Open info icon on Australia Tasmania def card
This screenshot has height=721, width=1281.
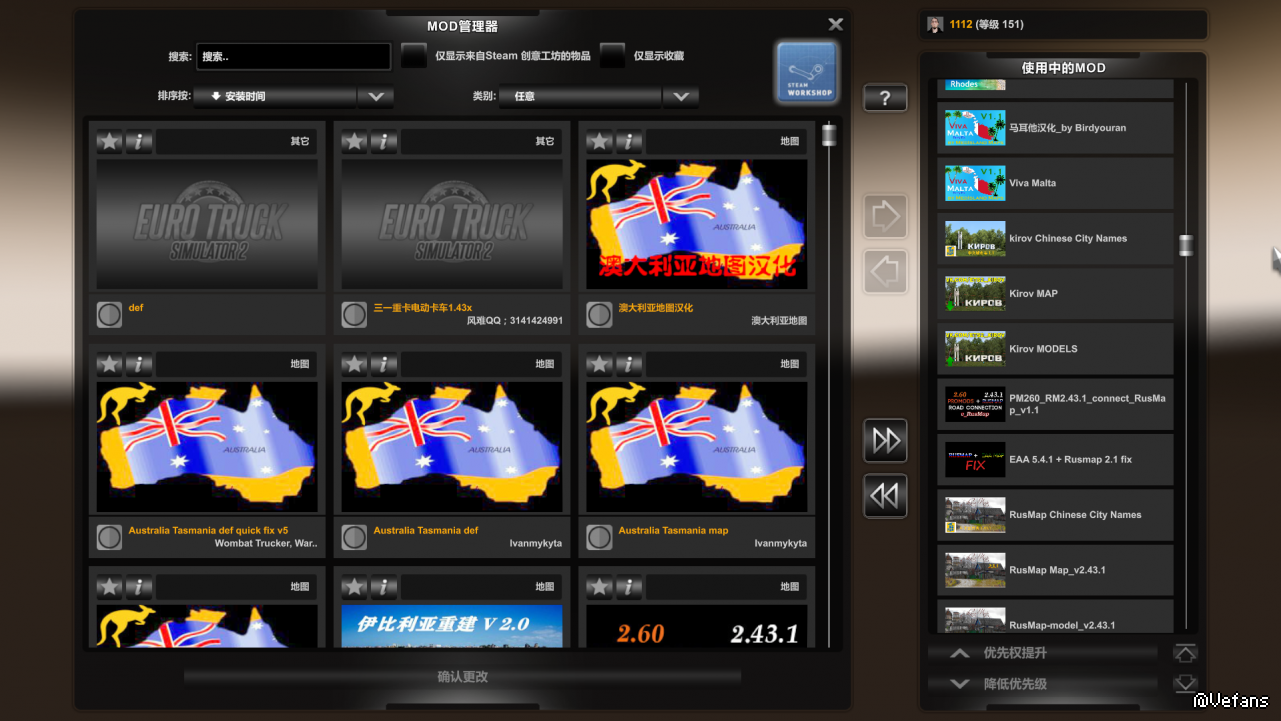[384, 365]
